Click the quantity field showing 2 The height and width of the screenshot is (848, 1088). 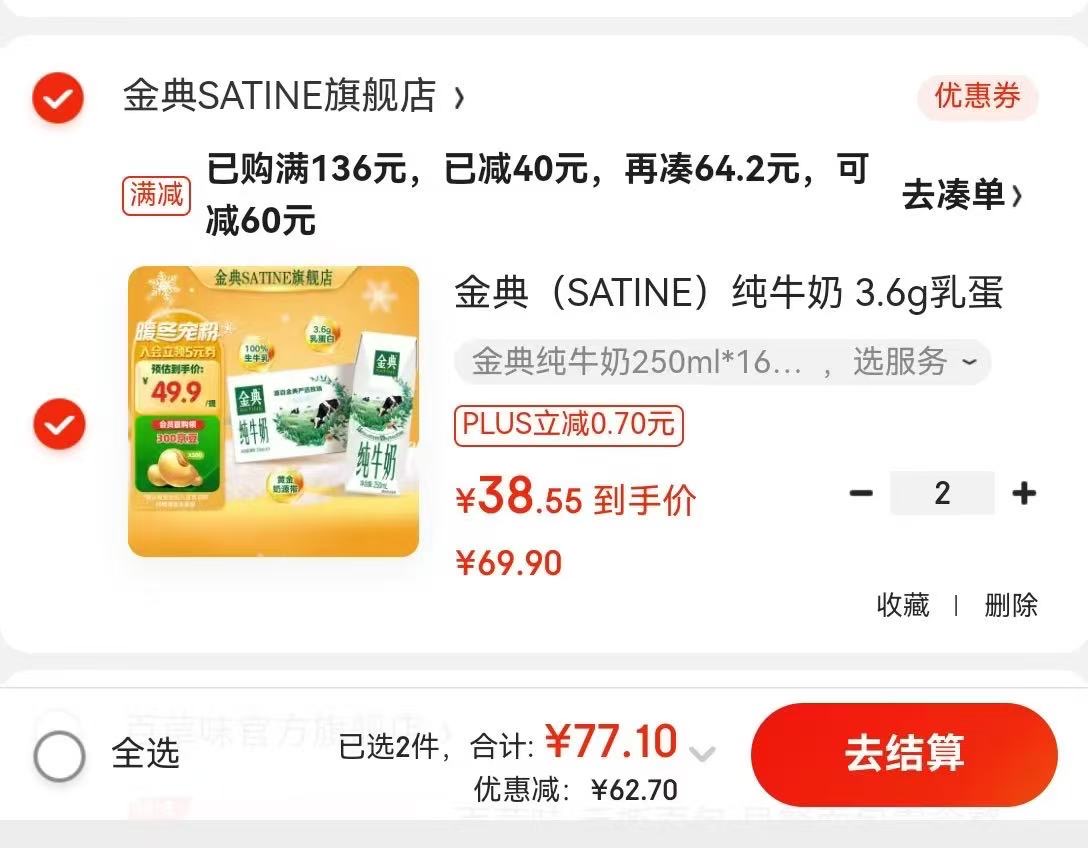(x=942, y=493)
